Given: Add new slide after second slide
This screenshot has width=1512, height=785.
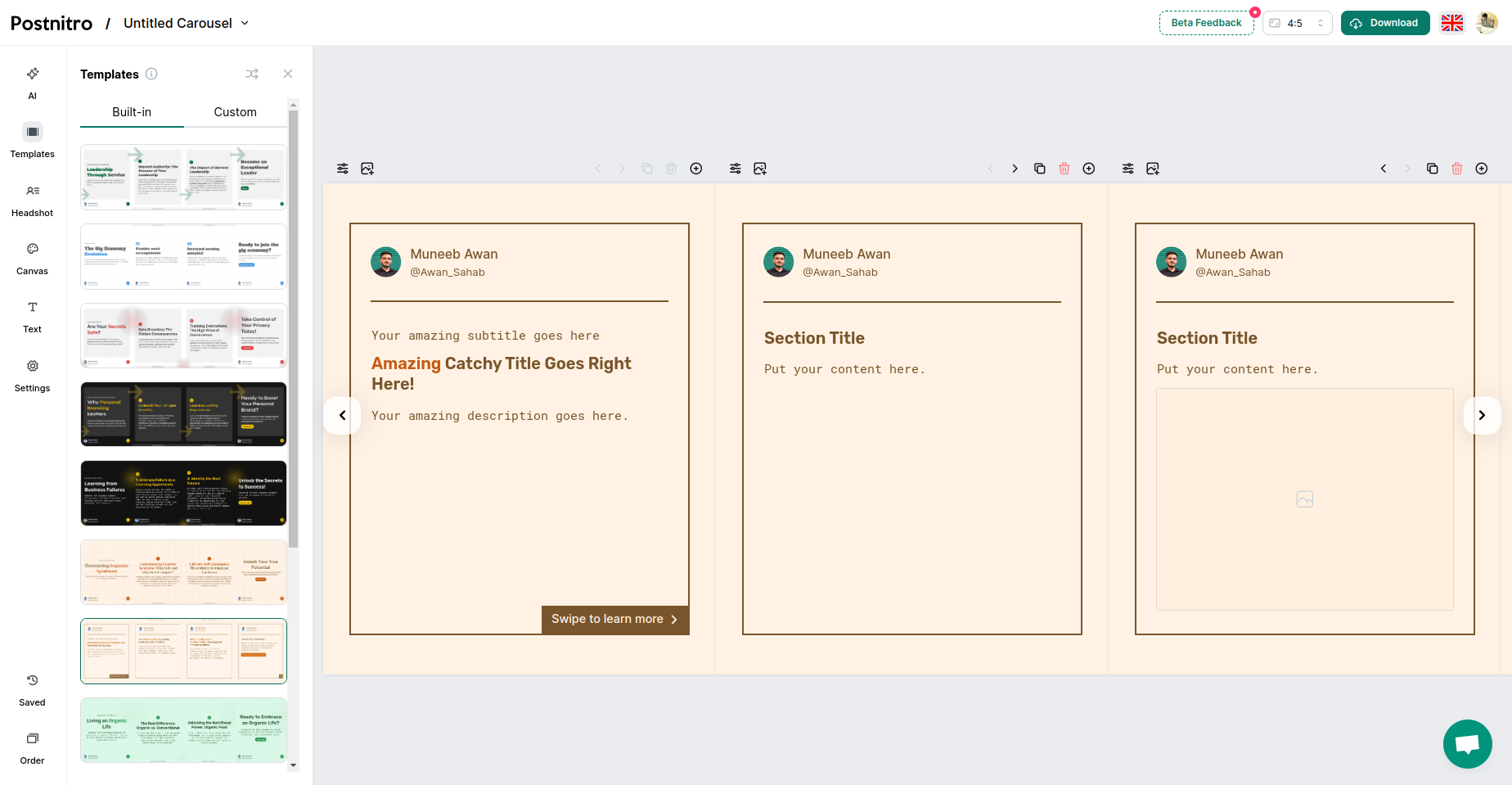Looking at the screenshot, I should point(1089,169).
